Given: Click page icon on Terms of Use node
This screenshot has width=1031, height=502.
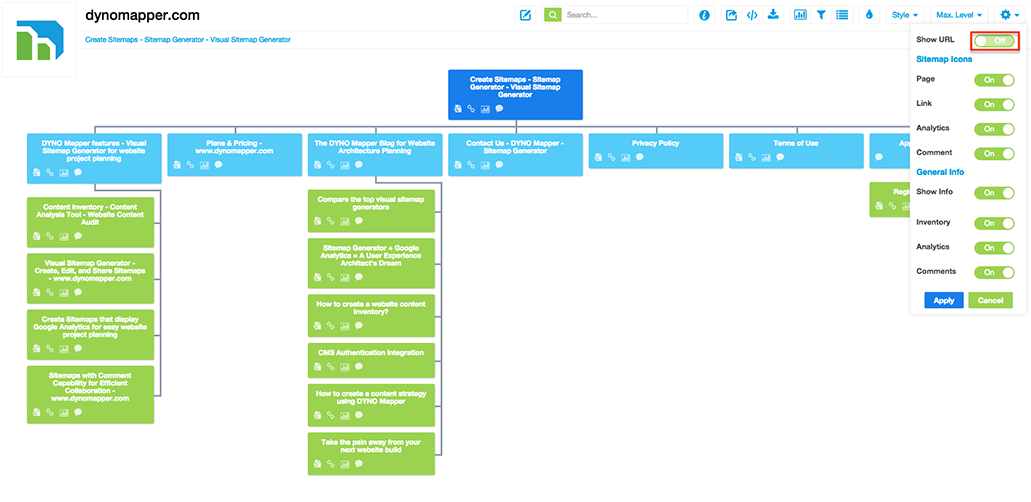Looking at the screenshot, I should point(738,157).
